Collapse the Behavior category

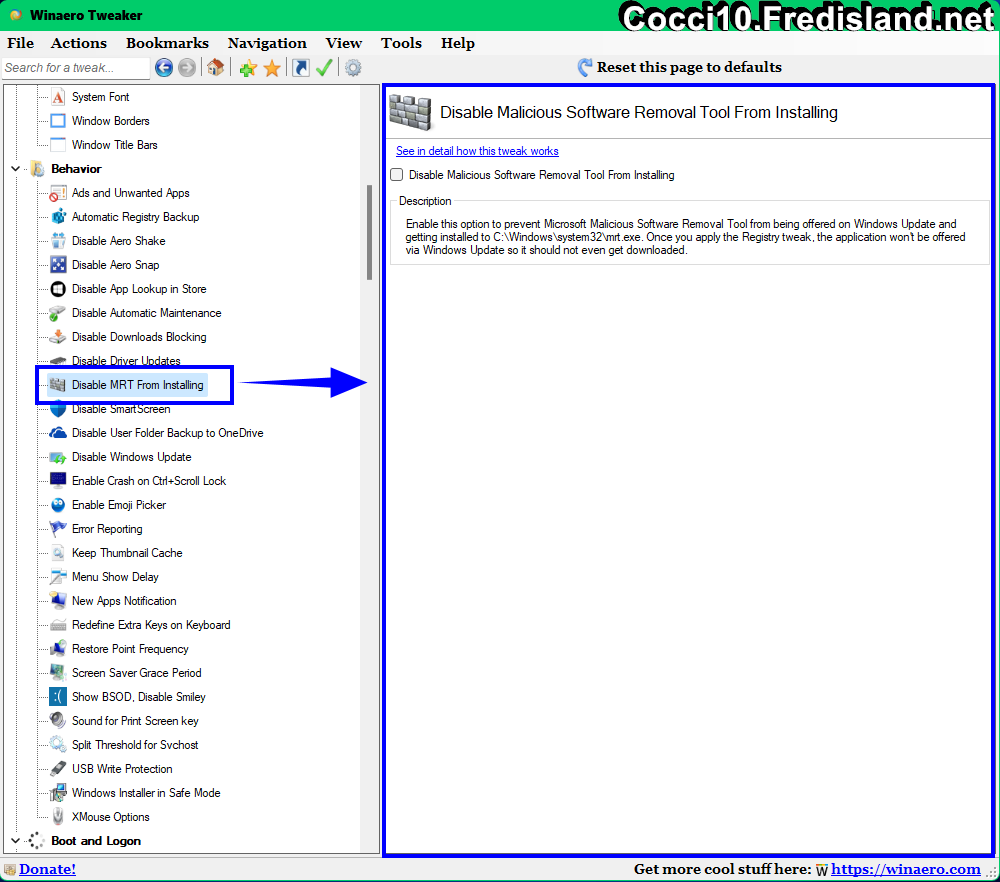coord(15,169)
